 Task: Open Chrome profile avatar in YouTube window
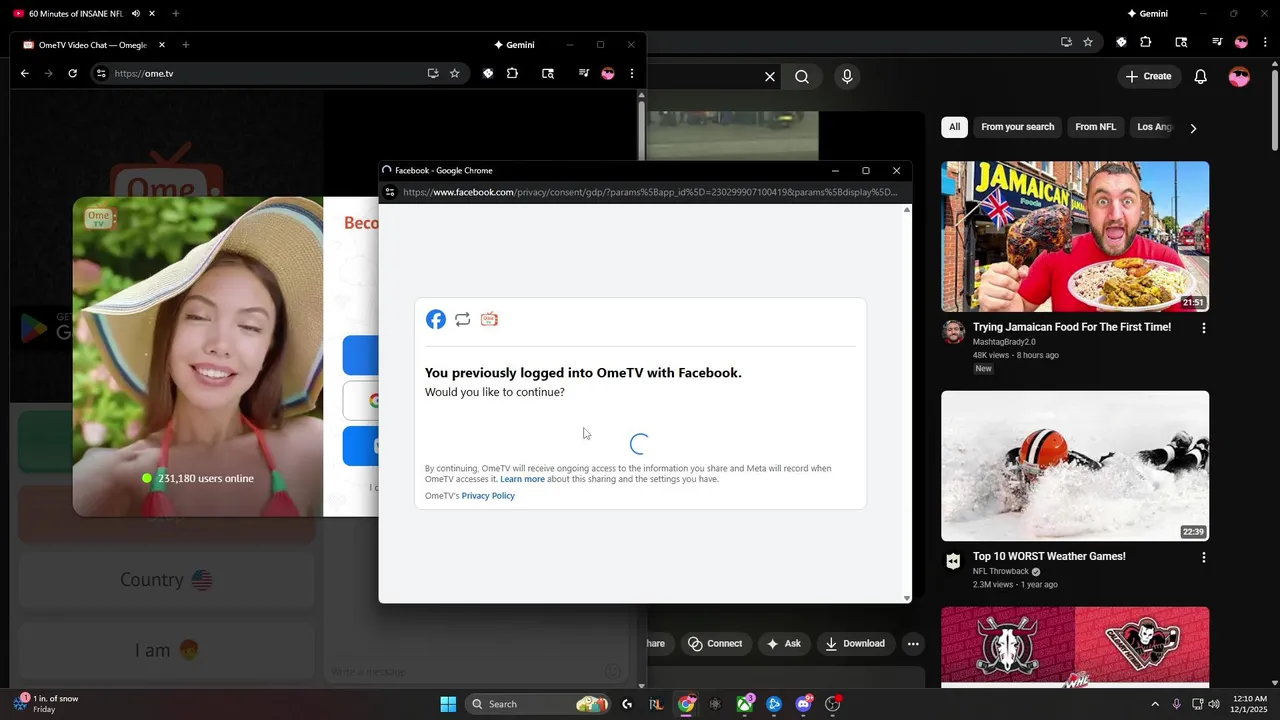[x=1241, y=42]
